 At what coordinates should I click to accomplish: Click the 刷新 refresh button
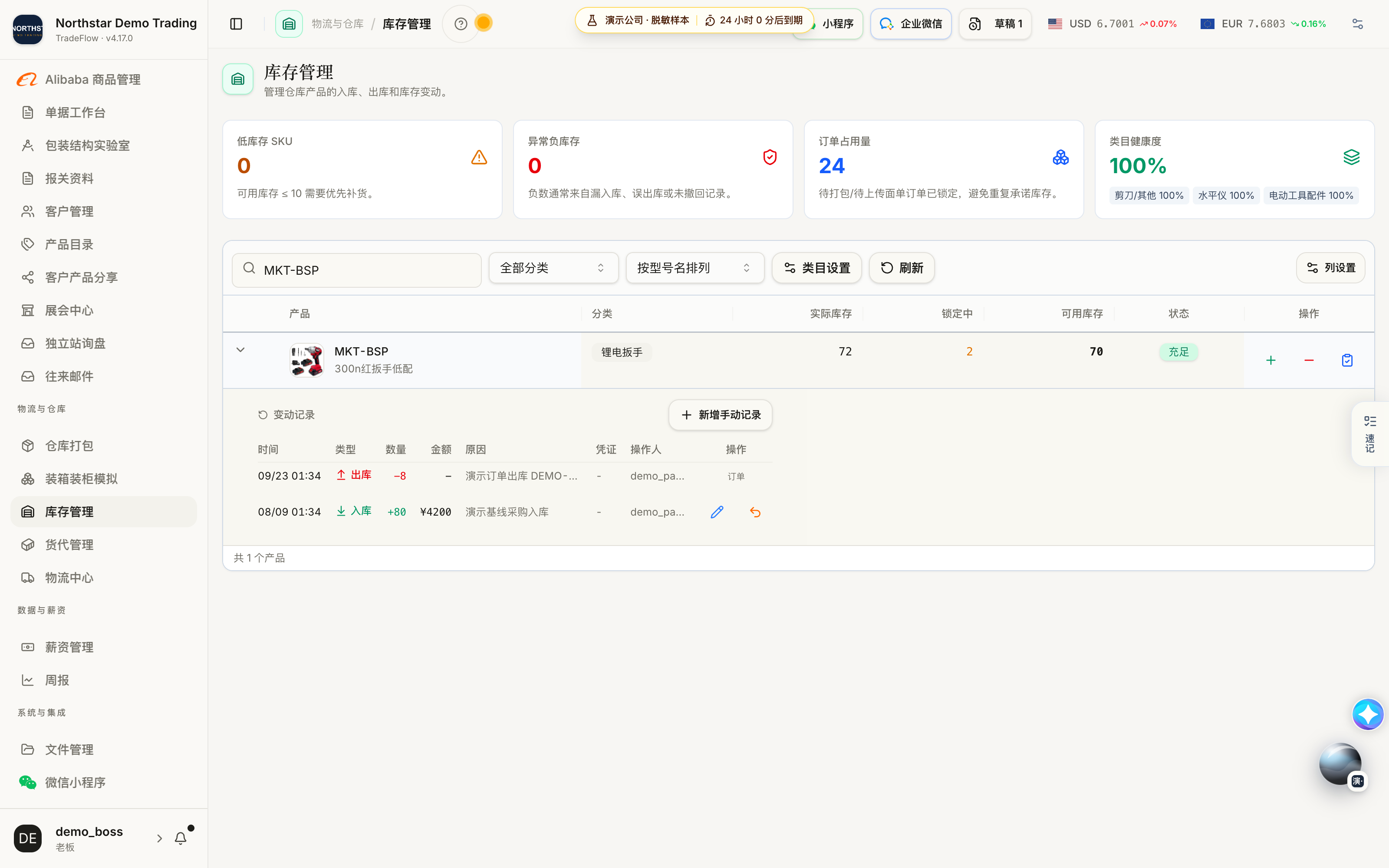901,268
